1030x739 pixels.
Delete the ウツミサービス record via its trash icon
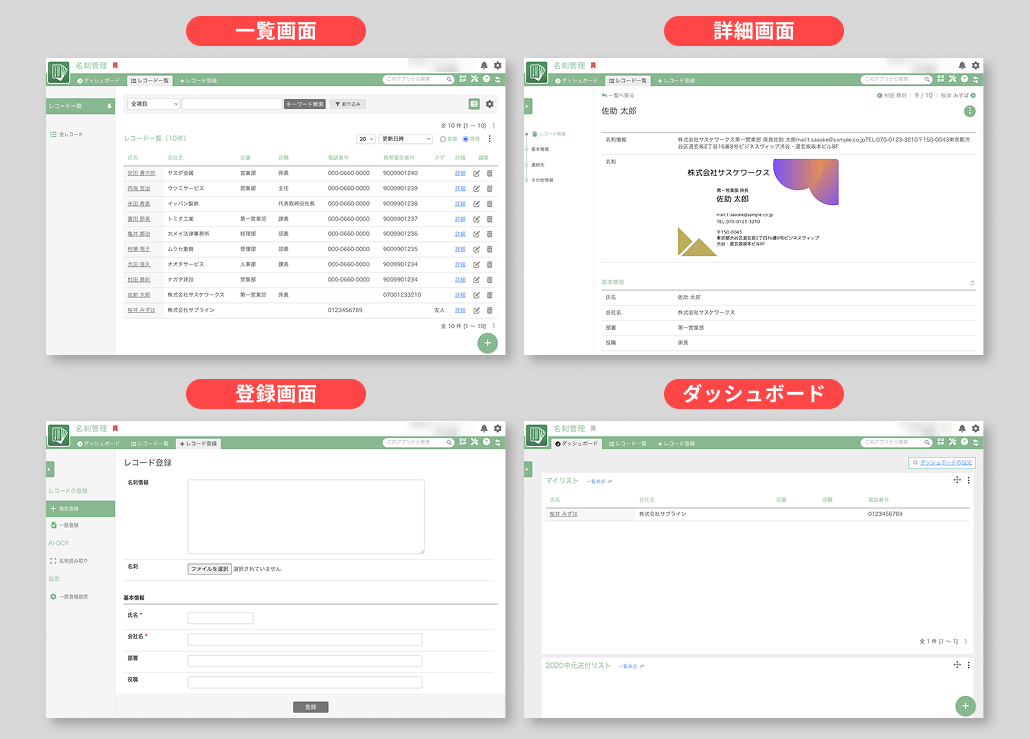[x=489, y=189]
